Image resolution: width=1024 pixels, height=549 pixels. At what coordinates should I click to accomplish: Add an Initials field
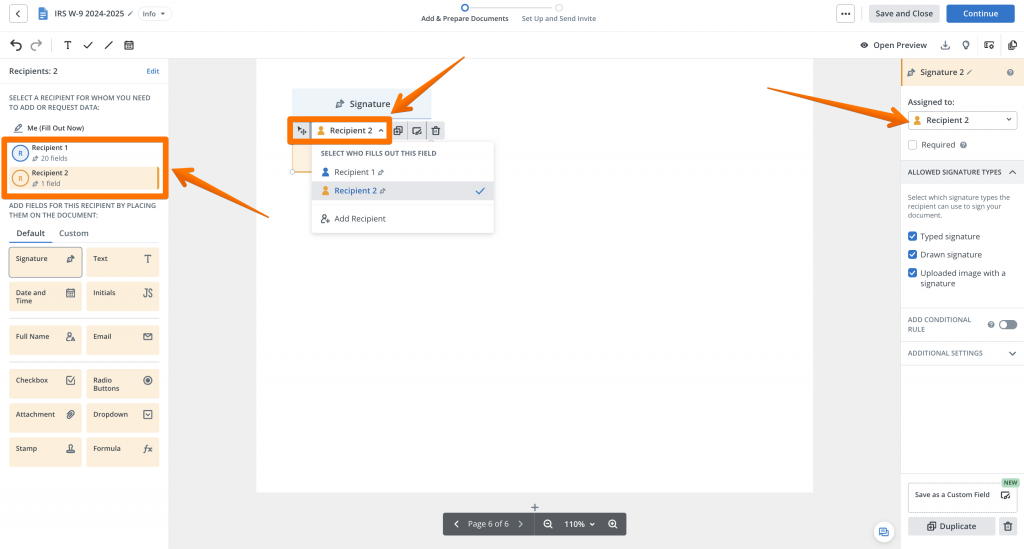pos(123,296)
